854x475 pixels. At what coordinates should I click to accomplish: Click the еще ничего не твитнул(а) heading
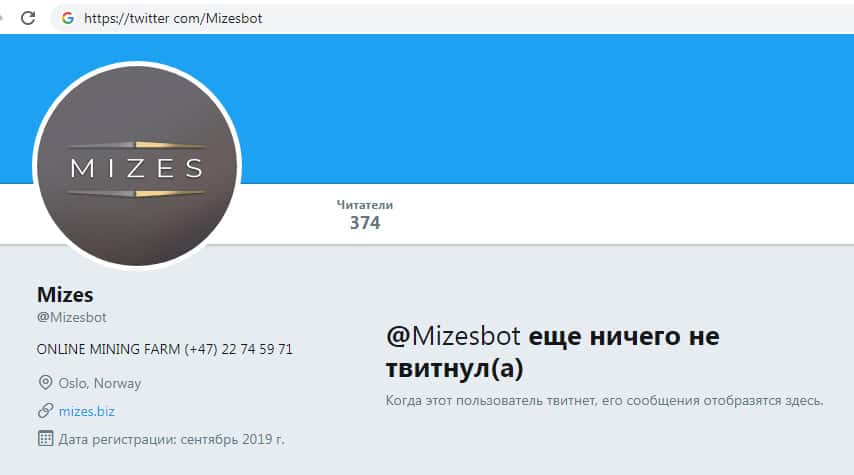(552, 352)
